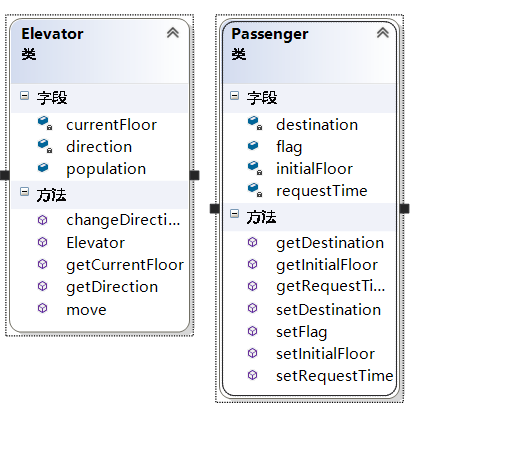Click the population field icon
This screenshot has height=450, width=505.
pyautogui.click(x=43, y=167)
